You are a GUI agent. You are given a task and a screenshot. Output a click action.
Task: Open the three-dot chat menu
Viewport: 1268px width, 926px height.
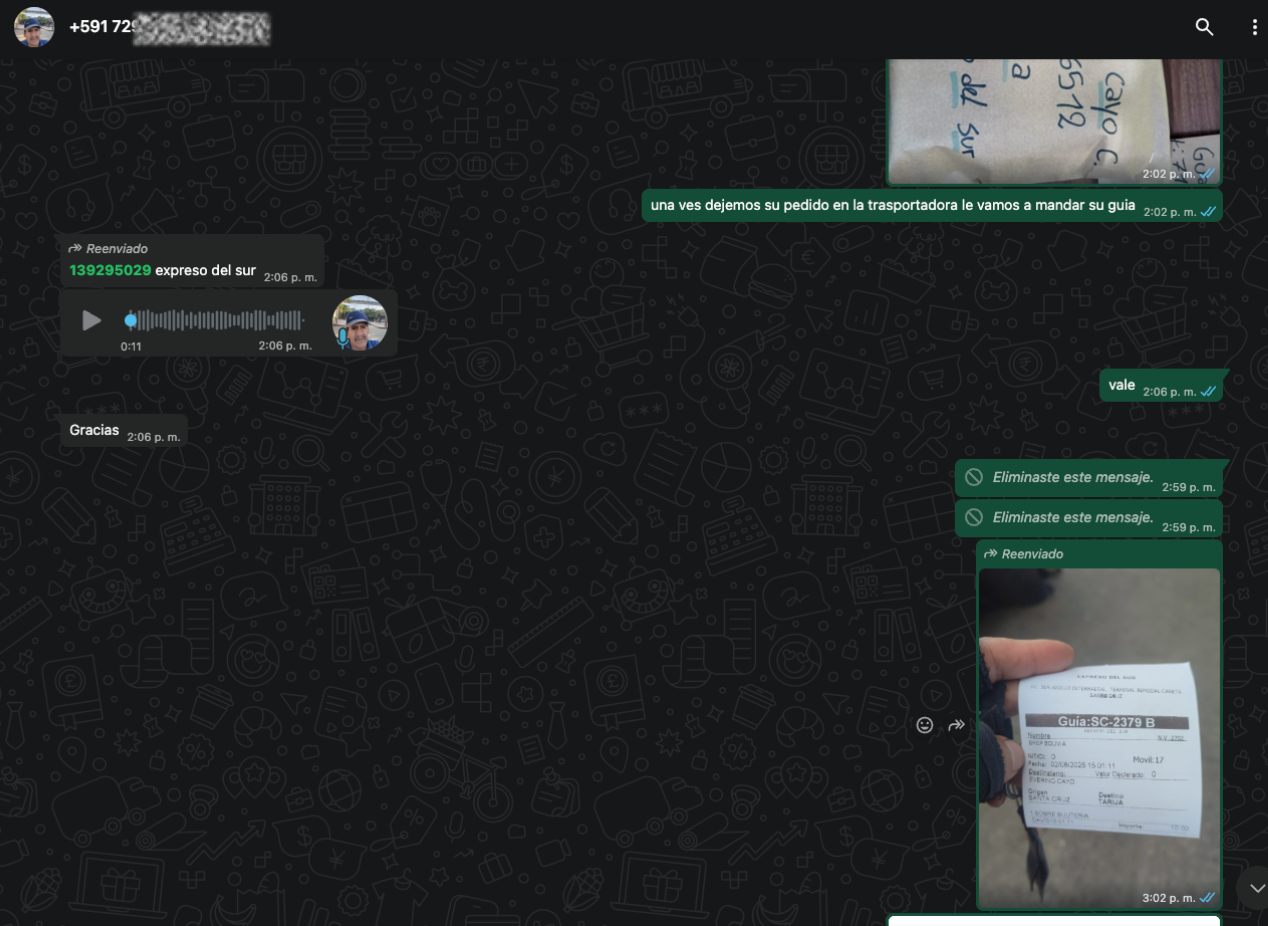[1254, 27]
